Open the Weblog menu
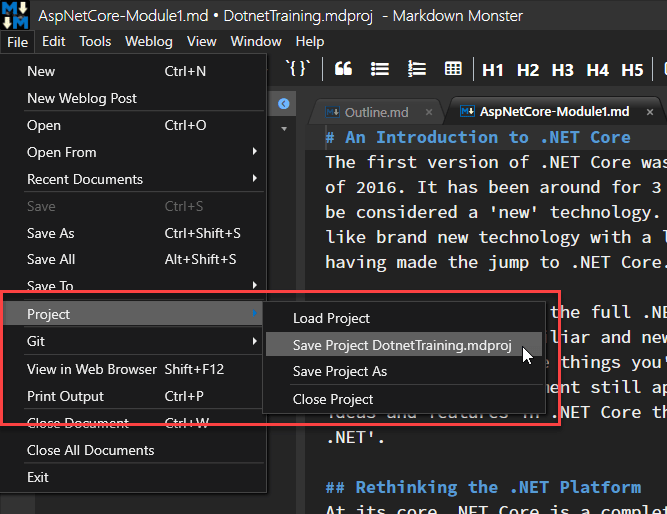 click(149, 42)
